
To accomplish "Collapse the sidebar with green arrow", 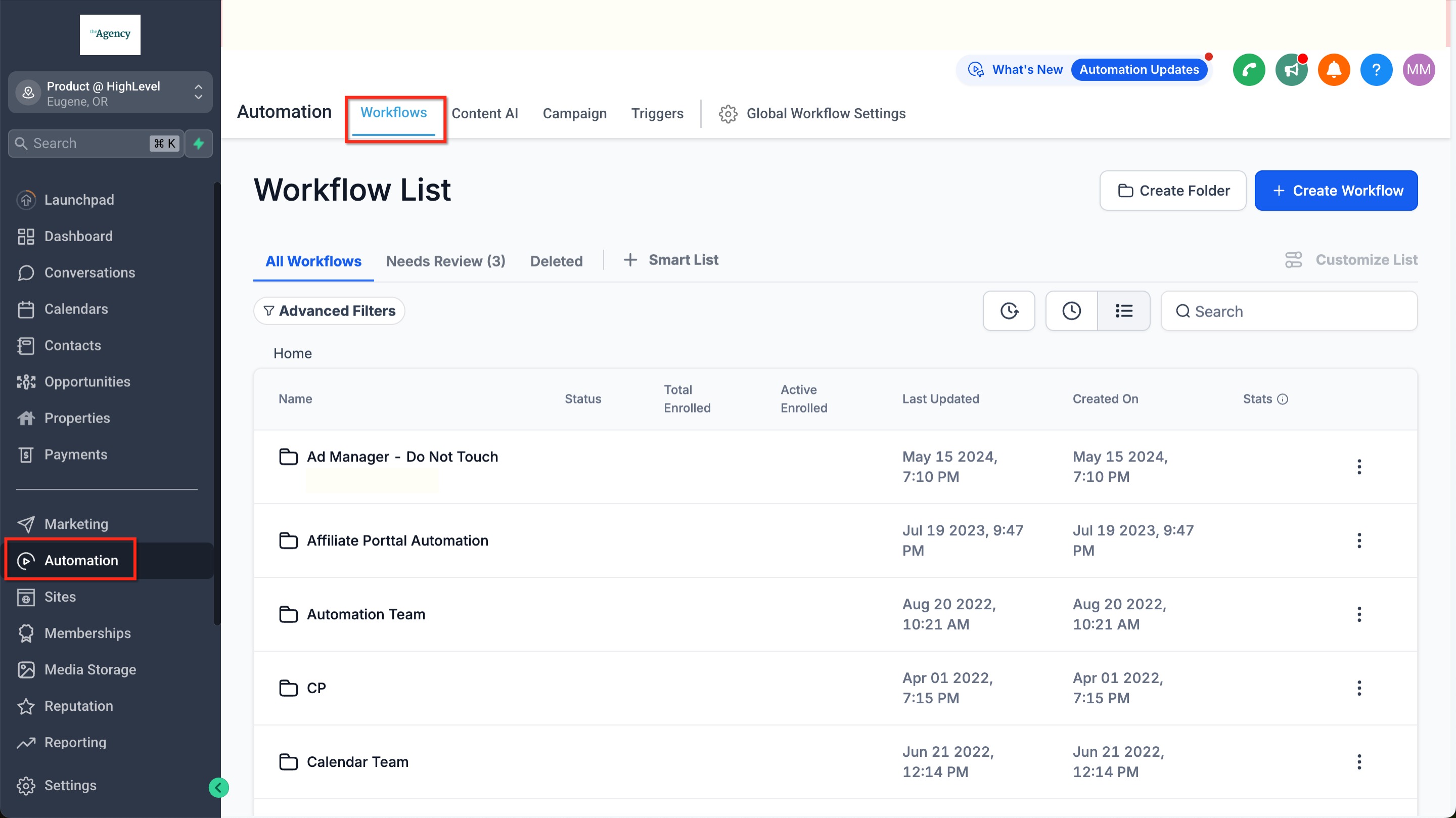I will [218, 788].
